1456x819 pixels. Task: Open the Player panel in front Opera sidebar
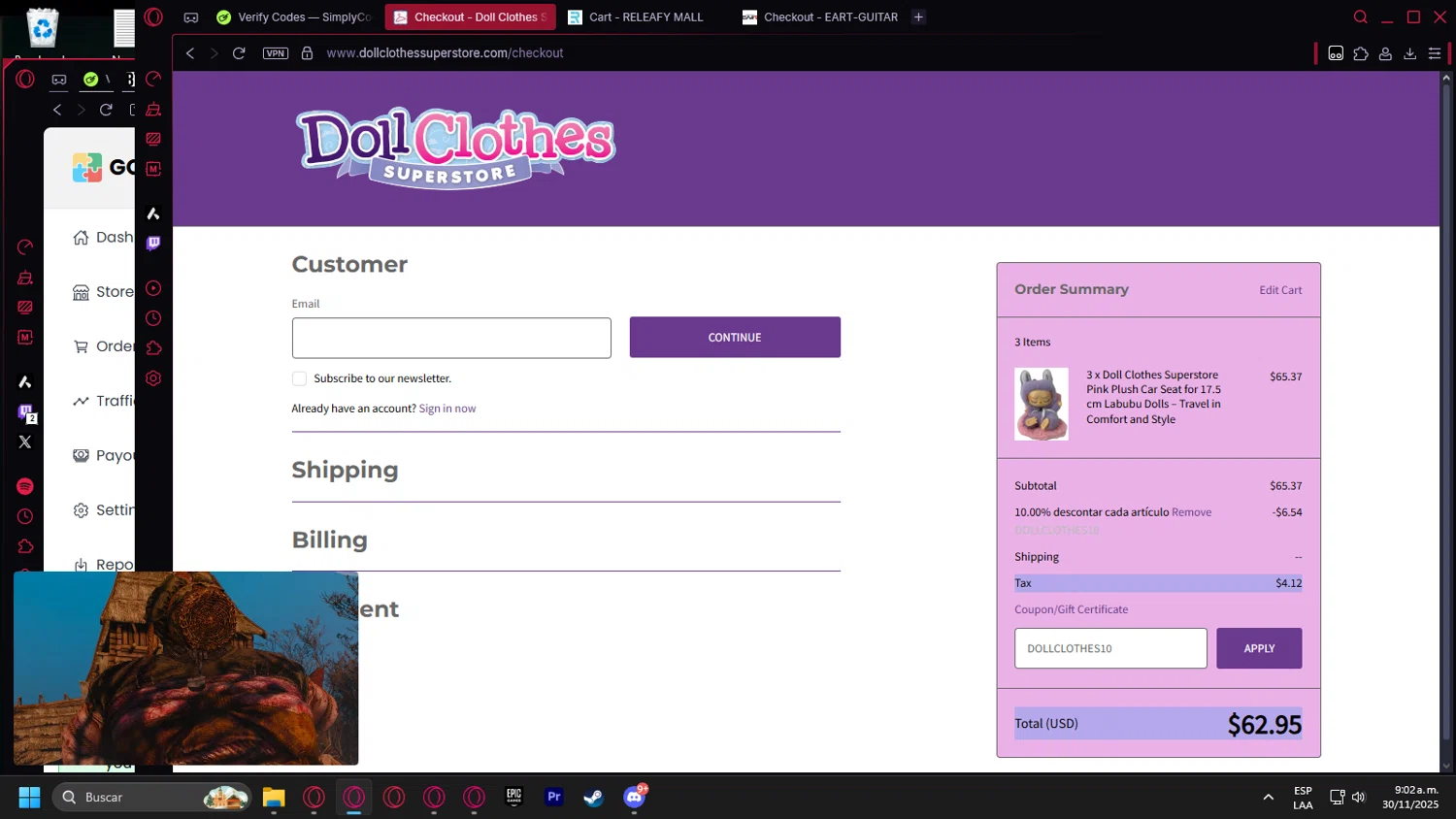(153, 288)
